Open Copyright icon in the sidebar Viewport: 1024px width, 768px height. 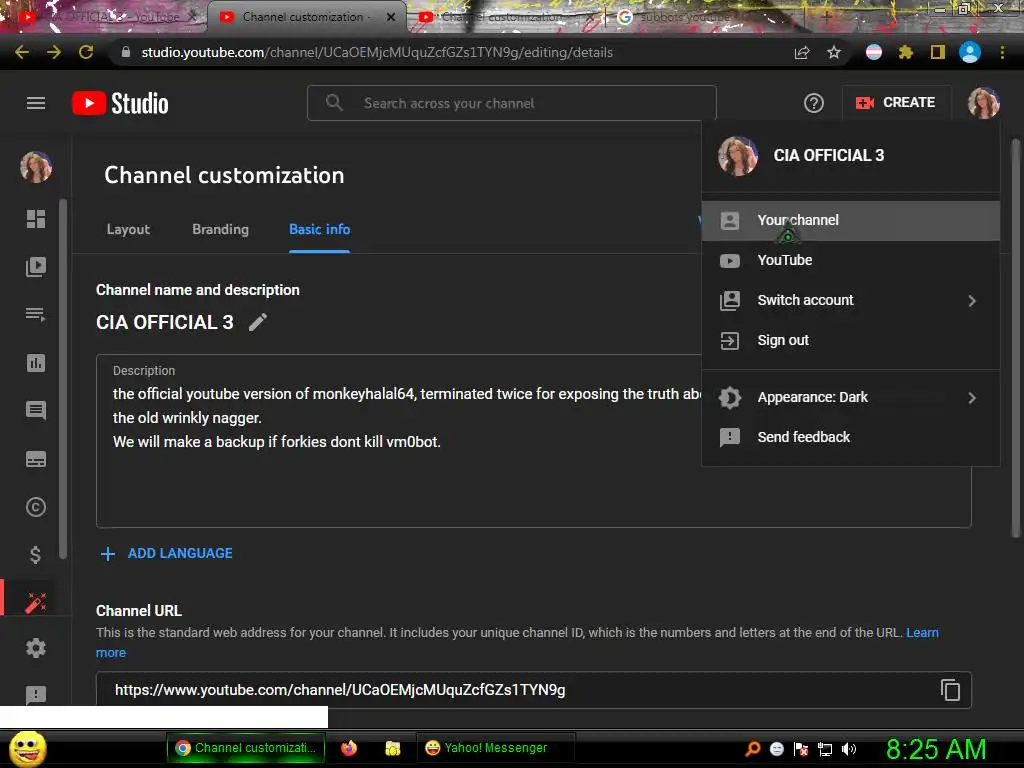point(36,507)
